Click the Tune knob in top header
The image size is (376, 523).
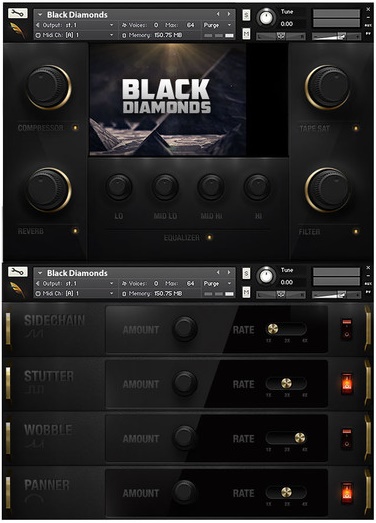click(266, 17)
